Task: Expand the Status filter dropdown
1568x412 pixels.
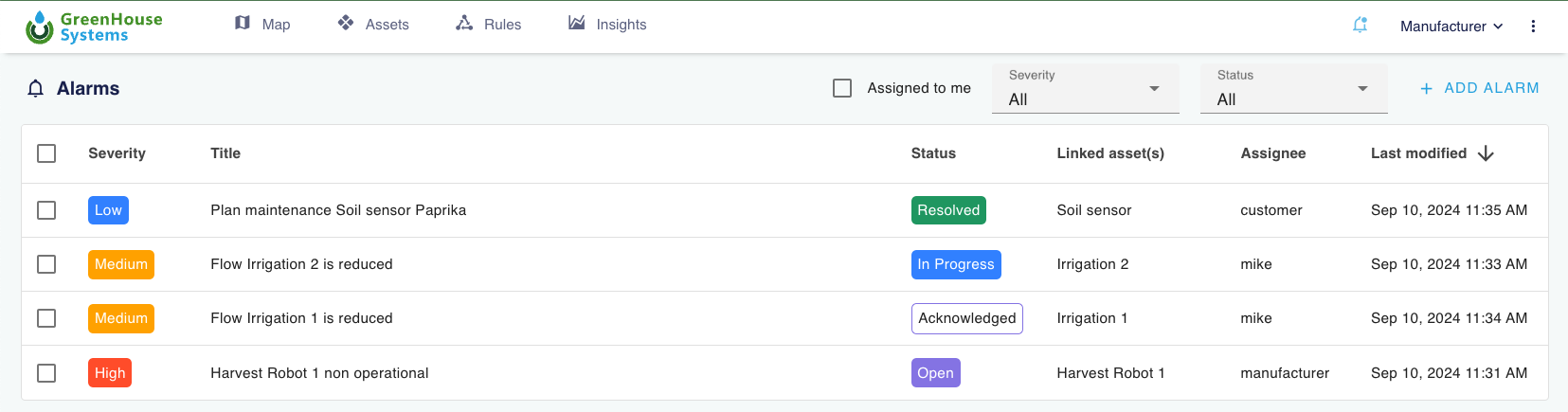Action: (1293, 89)
